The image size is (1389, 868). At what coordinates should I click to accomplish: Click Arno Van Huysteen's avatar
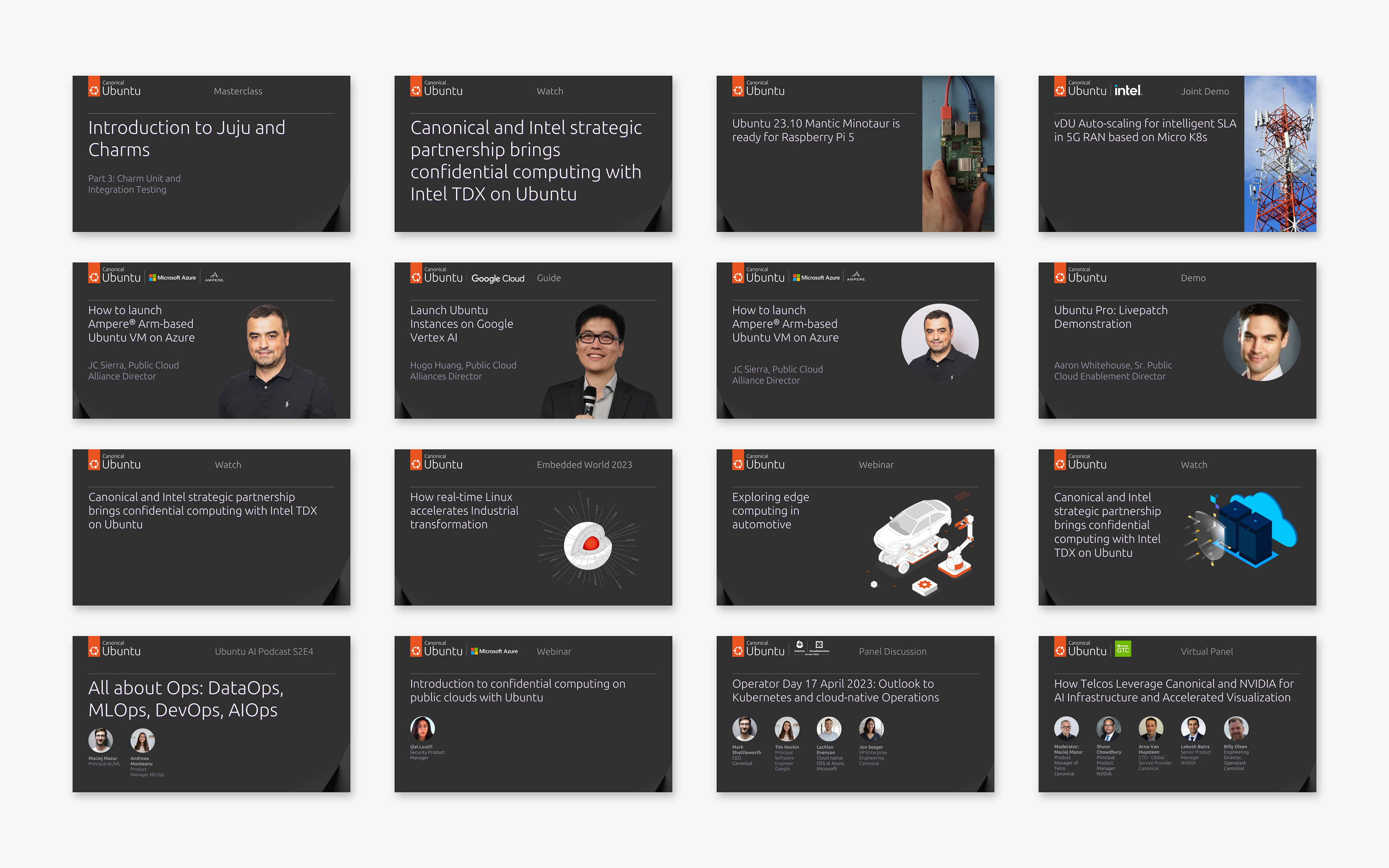pyautogui.click(x=1151, y=728)
